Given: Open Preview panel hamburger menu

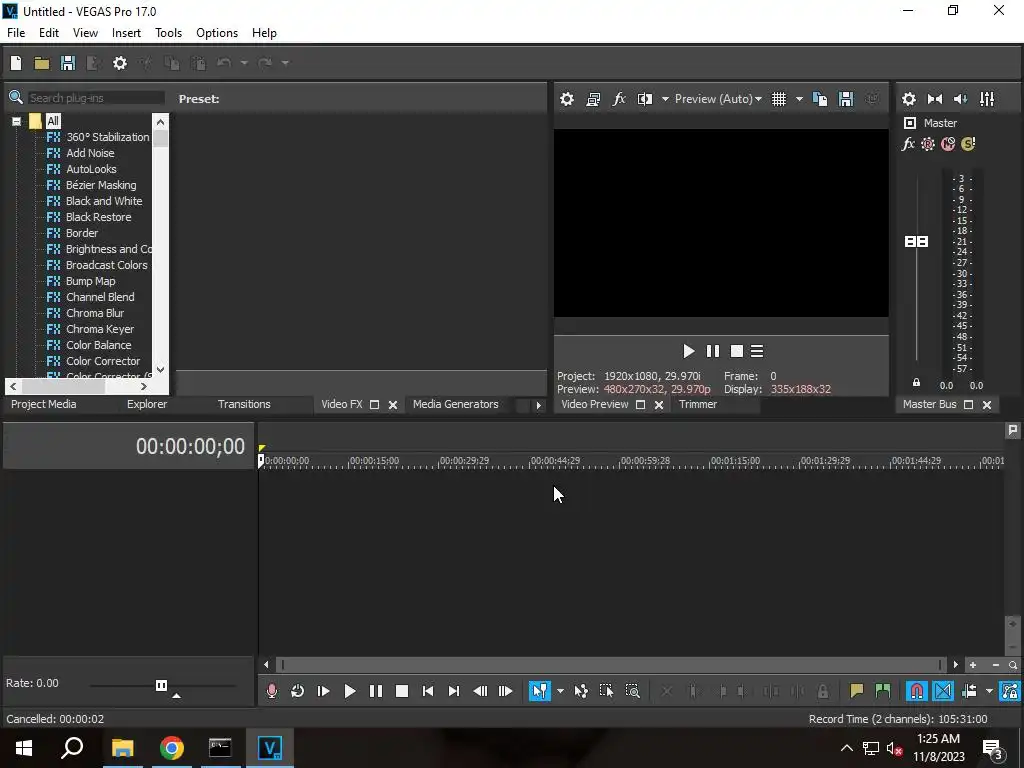Looking at the screenshot, I should click(x=757, y=351).
